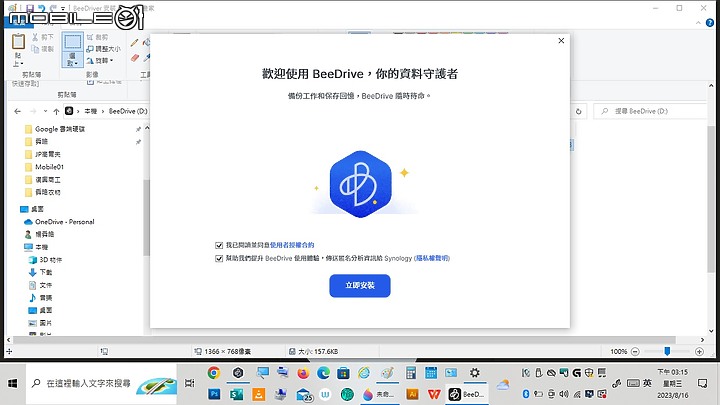Viewport: 720px width, 405px height.
Task: Check the 使用者授權合約 agreement checkbox
Action: tap(219, 245)
